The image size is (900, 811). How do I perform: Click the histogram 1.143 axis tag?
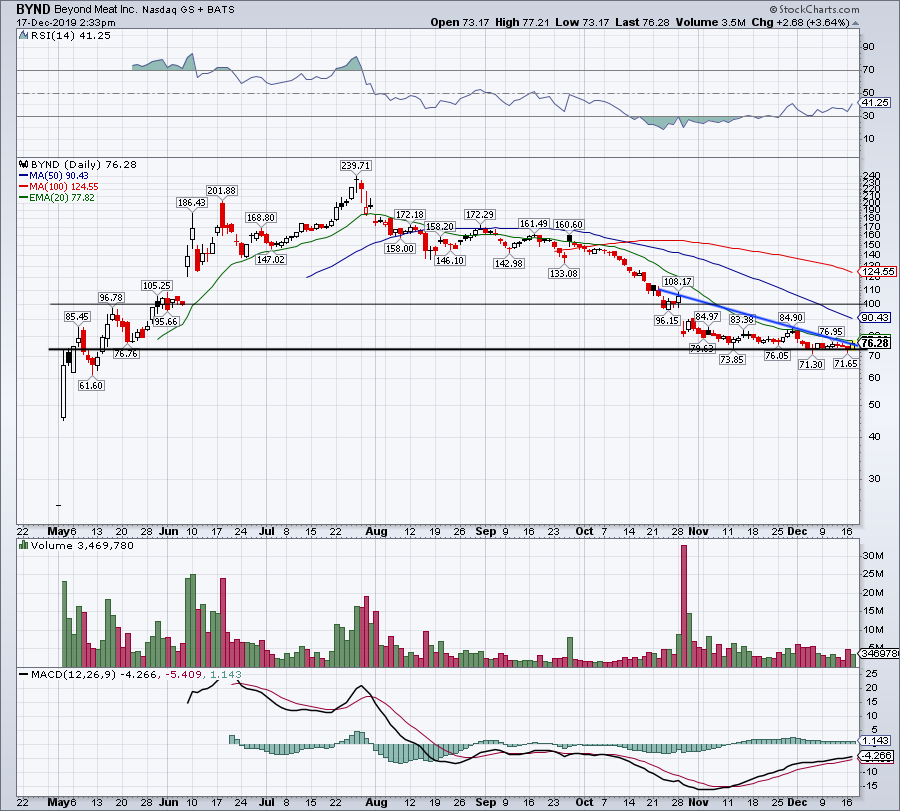(875, 740)
